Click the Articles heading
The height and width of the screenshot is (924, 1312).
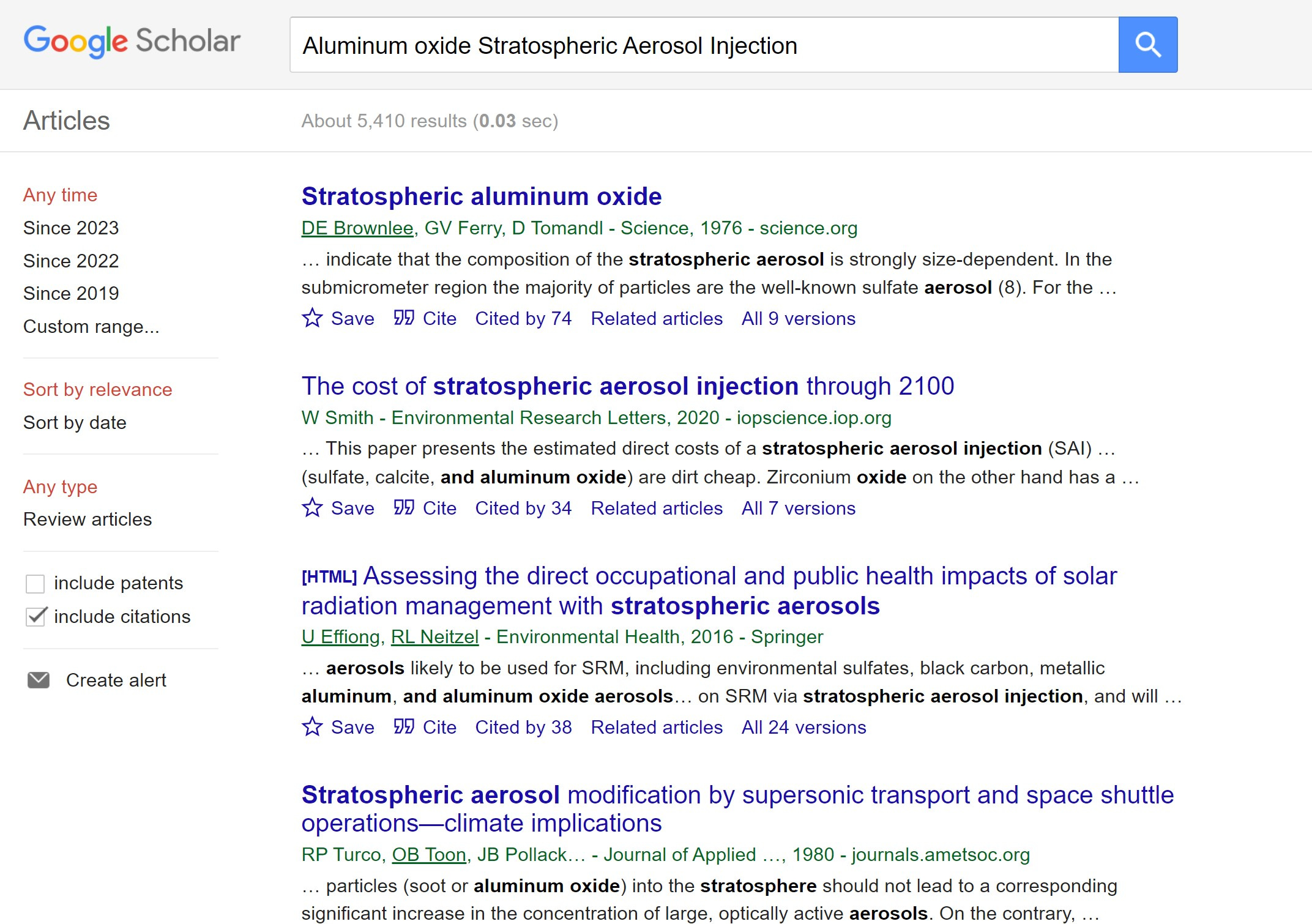click(67, 121)
